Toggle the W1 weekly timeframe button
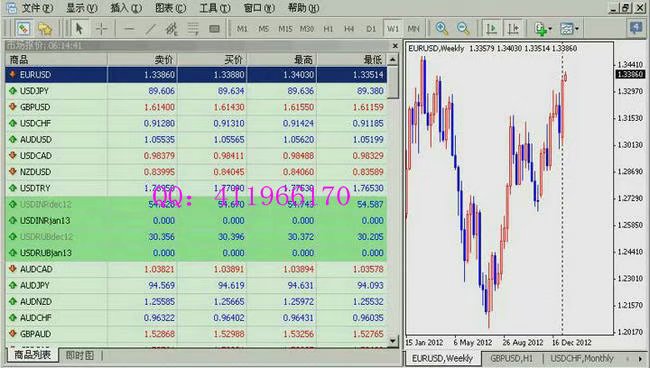This screenshot has width=650, height=368. tap(392, 29)
